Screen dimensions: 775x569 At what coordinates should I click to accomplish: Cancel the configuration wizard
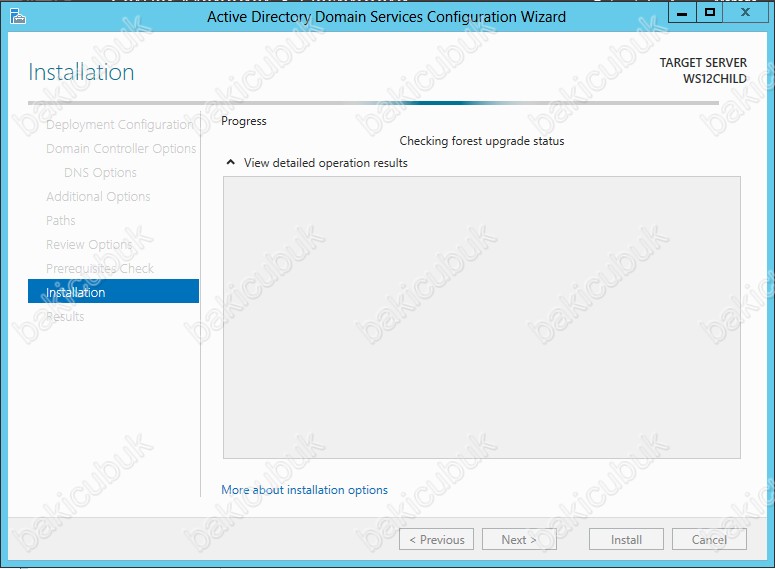(x=709, y=539)
